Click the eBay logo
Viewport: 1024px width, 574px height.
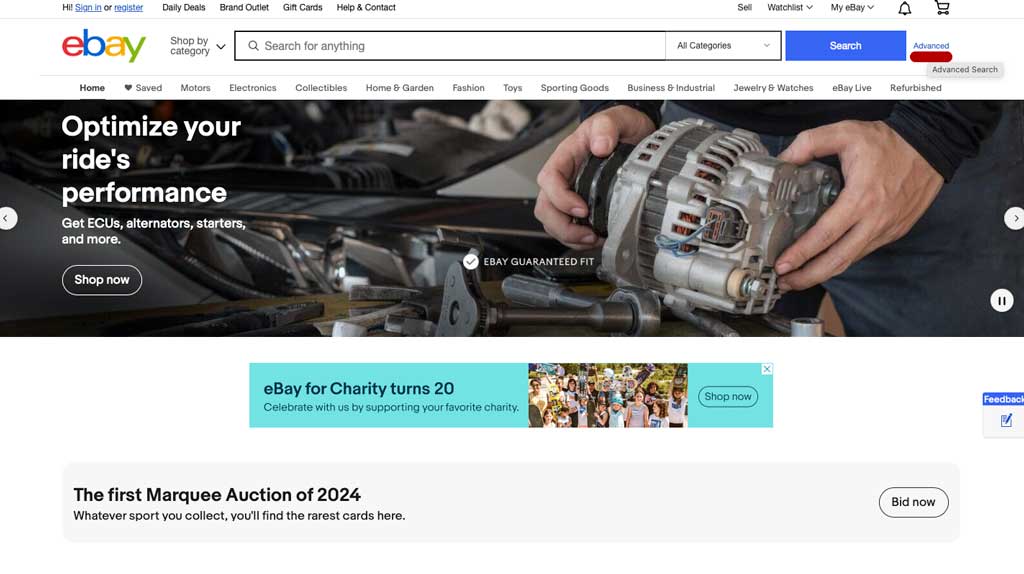104,46
